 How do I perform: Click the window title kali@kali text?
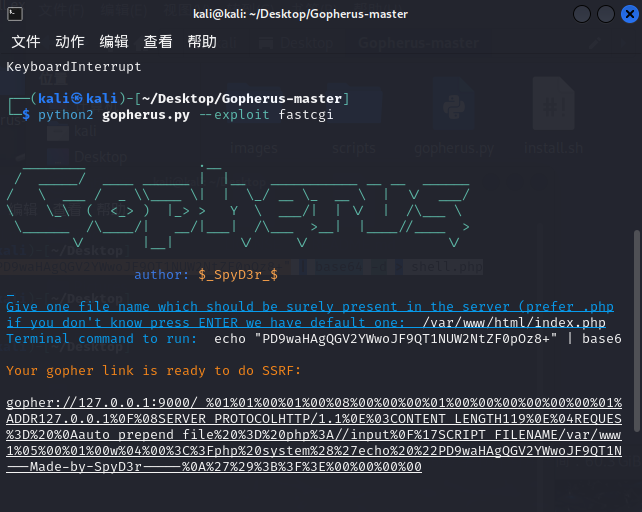301,14
